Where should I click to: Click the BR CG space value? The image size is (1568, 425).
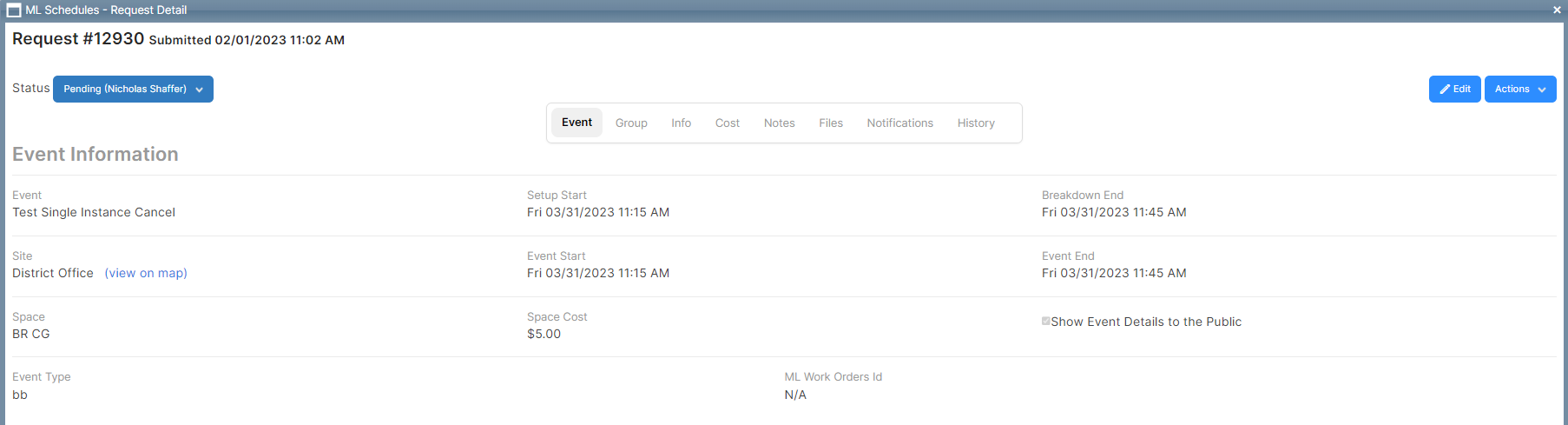(31, 334)
